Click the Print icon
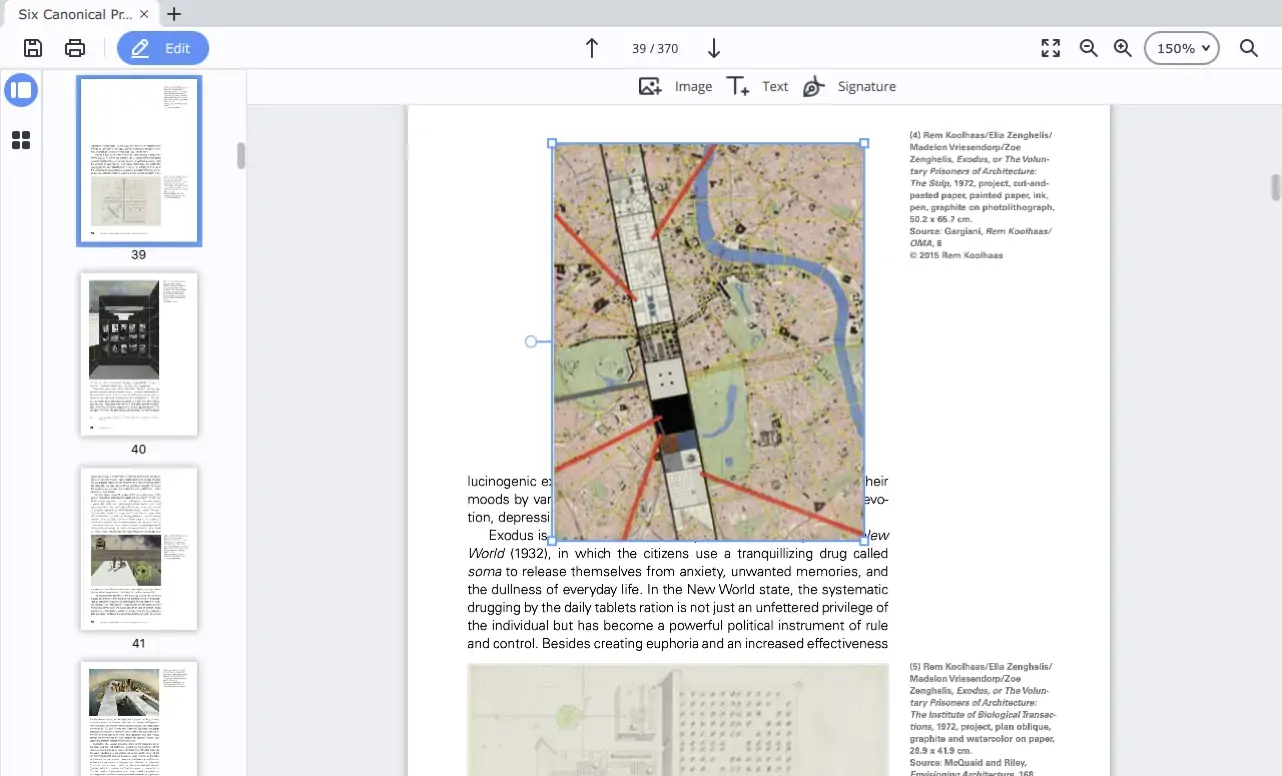The image size is (1282, 776). [75, 48]
